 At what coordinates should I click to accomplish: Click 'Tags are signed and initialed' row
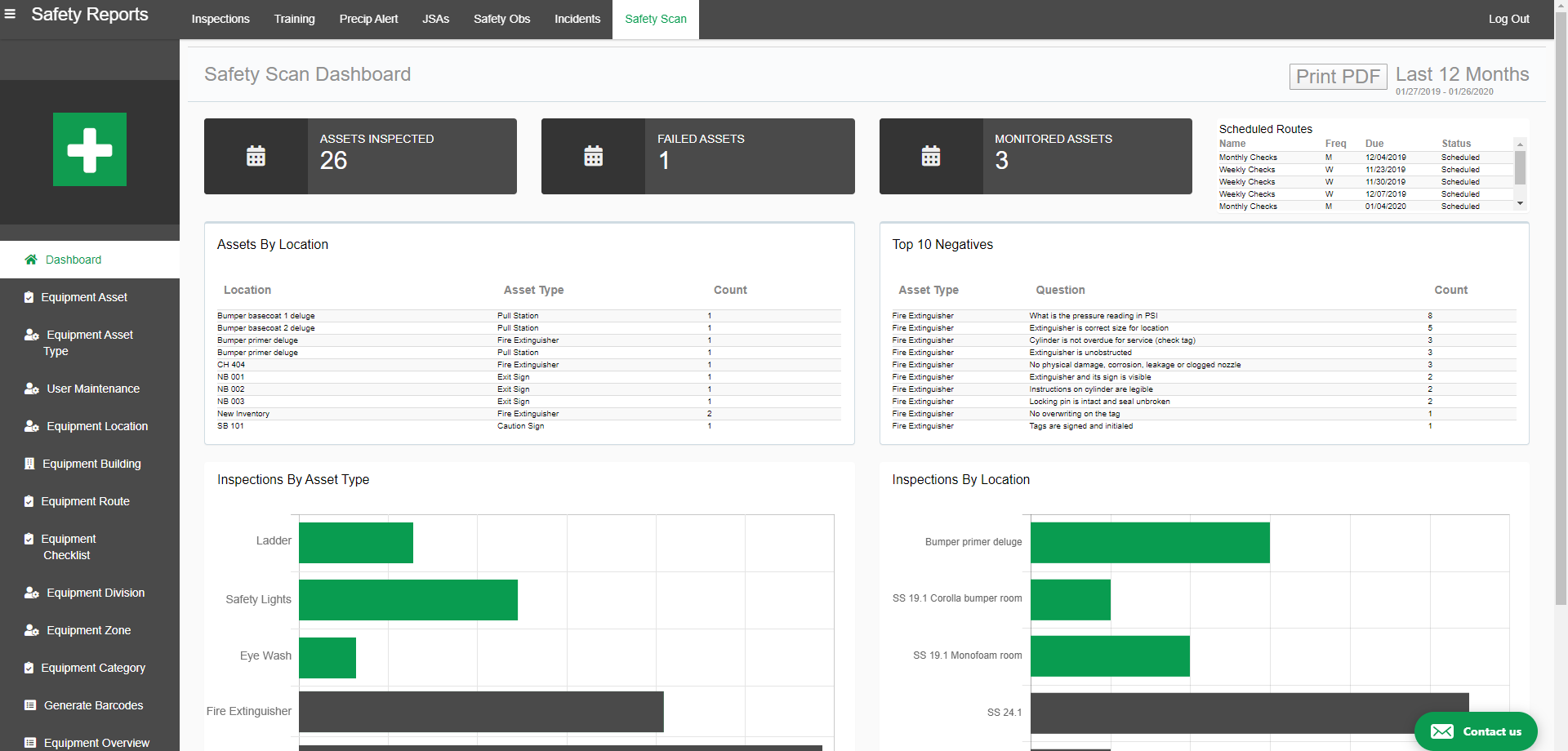(1204, 426)
